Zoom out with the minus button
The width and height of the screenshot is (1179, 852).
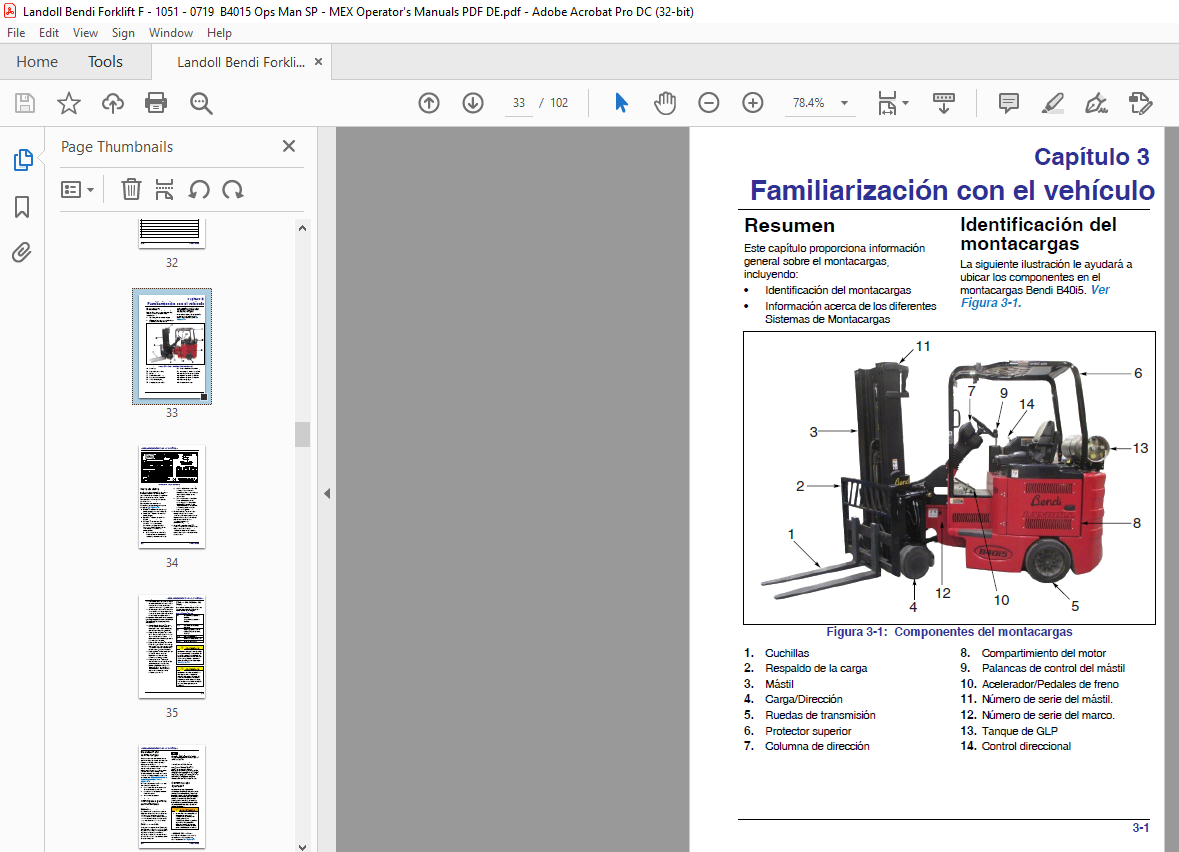click(x=708, y=103)
